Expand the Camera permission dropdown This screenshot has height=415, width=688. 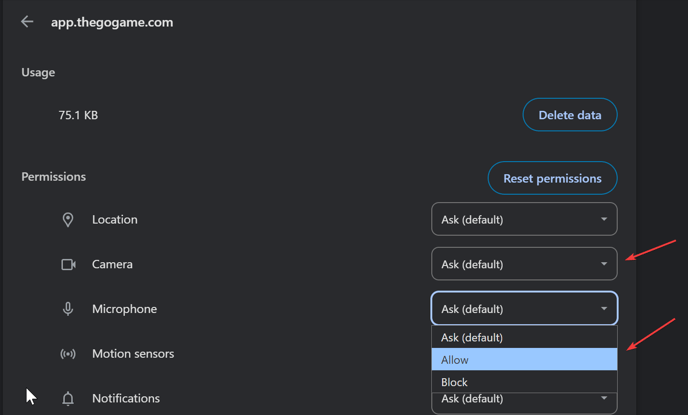[x=524, y=265]
